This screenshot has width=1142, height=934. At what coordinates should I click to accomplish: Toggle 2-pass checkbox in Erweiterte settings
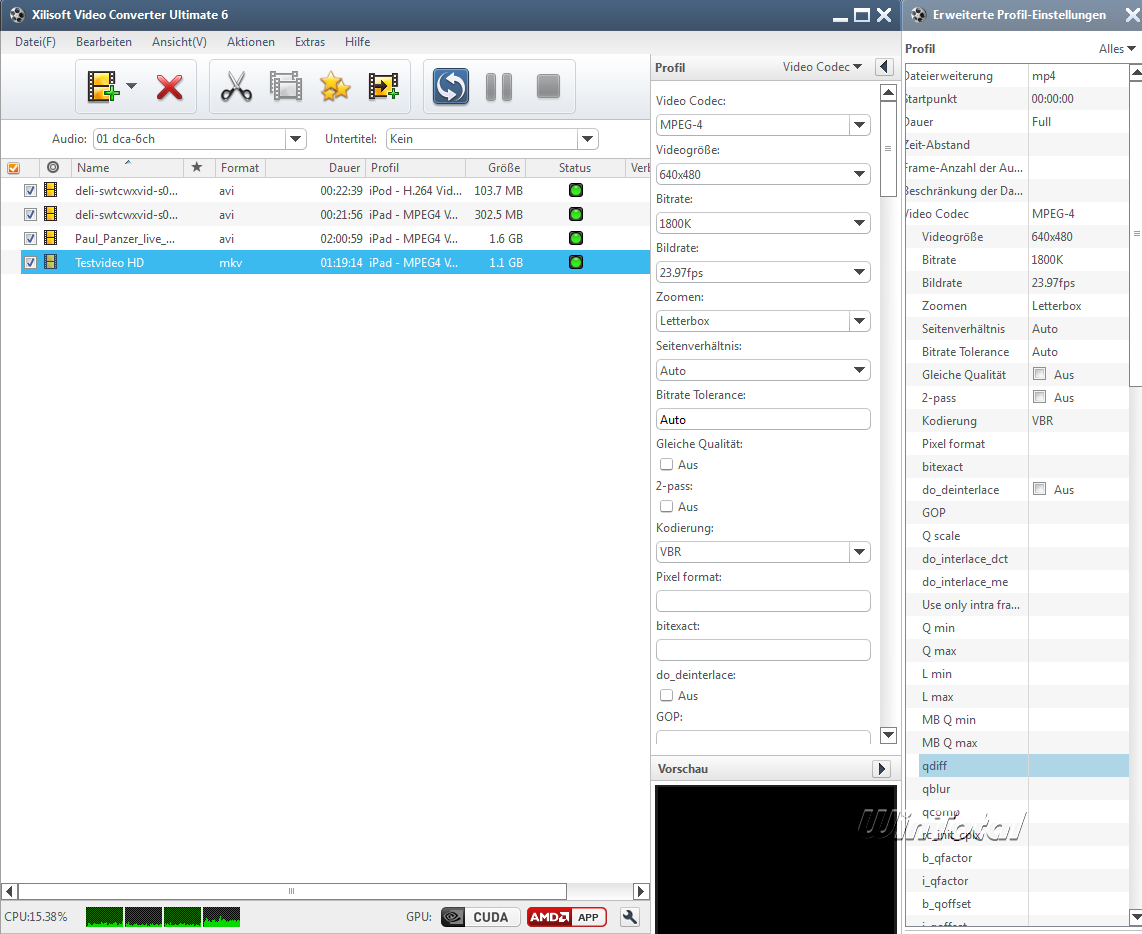click(1039, 397)
